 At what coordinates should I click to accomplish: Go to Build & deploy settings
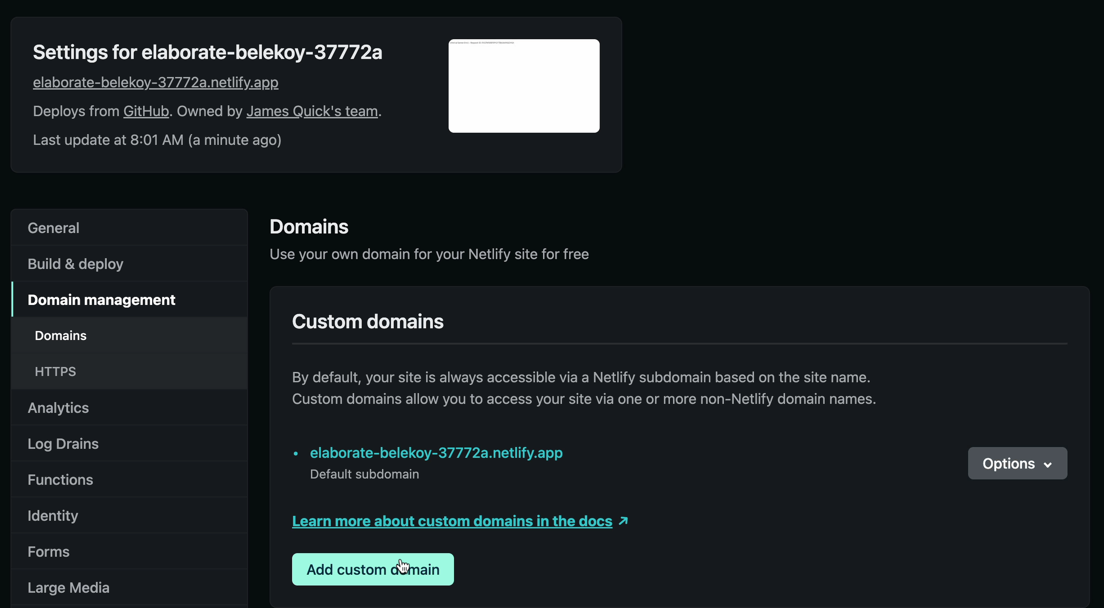[x=130, y=264]
